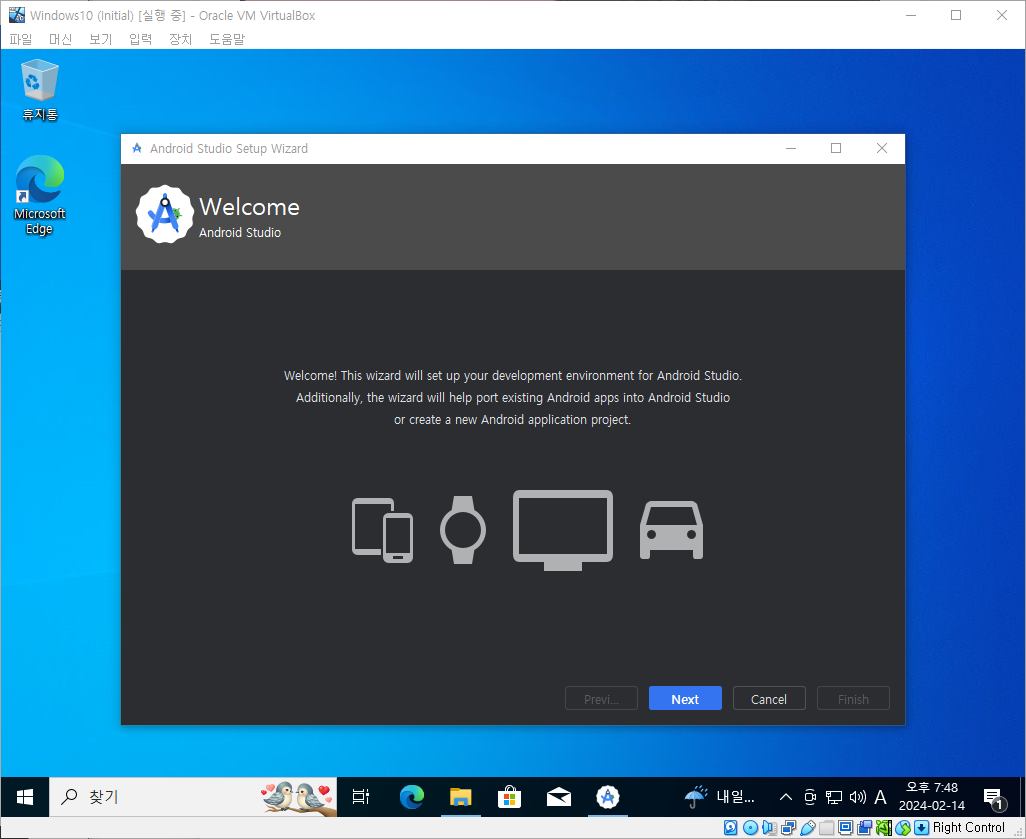
Task: Open the Windows Start menu
Action: tap(25, 796)
